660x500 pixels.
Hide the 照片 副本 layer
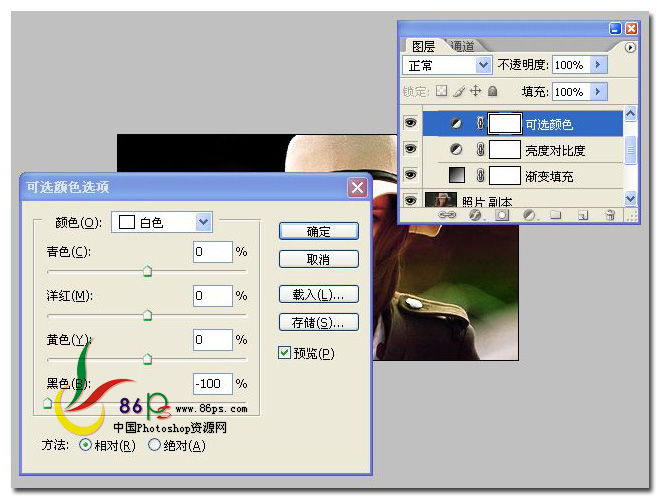coord(410,200)
